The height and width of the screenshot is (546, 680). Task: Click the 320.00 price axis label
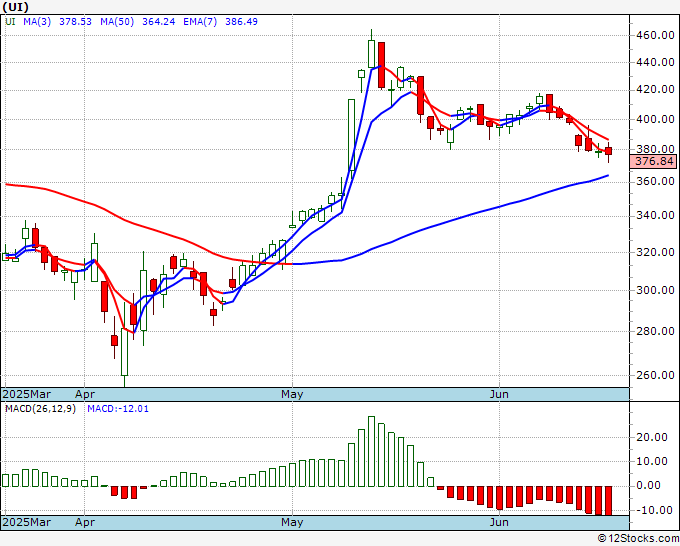(x=655, y=252)
